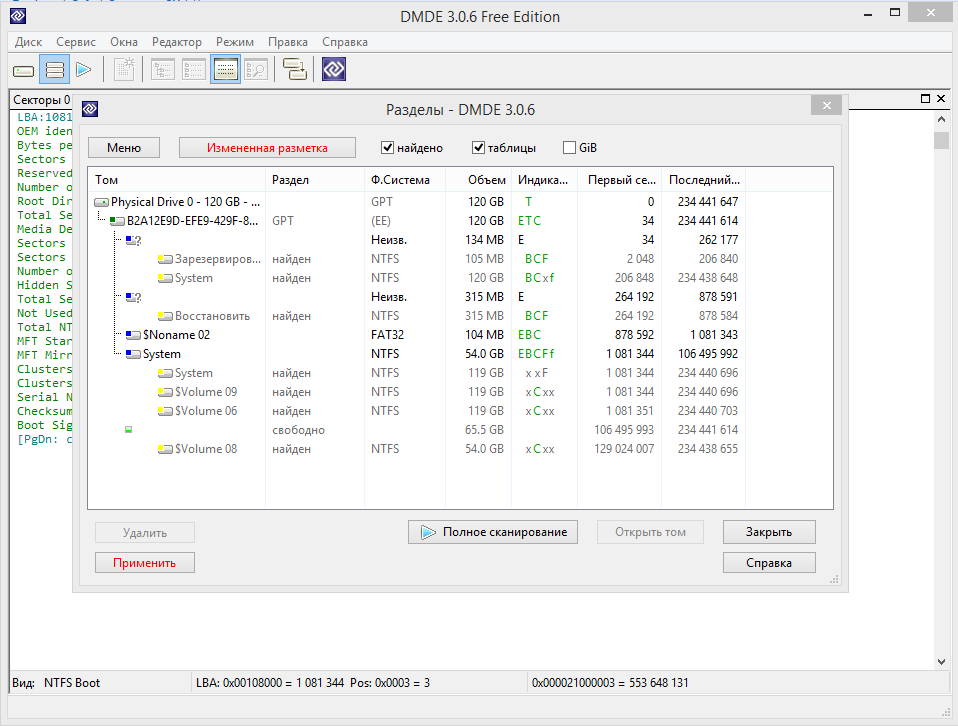Select the $Volume 08 tree row

click(x=205, y=449)
